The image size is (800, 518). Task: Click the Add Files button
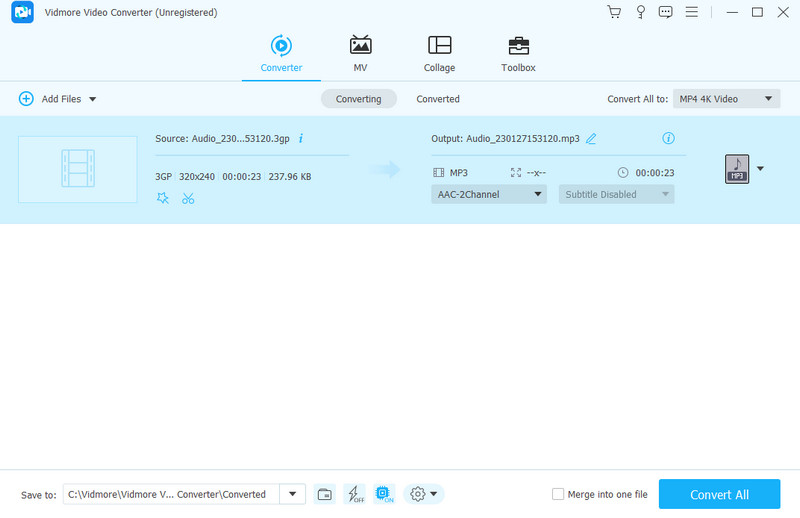[x=50, y=98]
